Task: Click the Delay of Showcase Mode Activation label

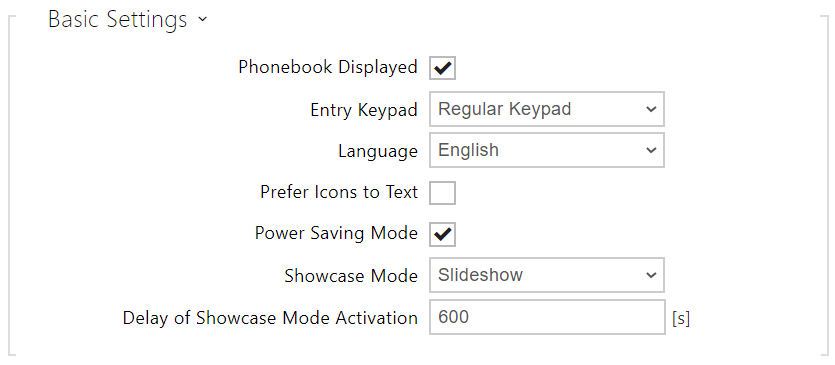Action: pyautogui.click(x=270, y=318)
